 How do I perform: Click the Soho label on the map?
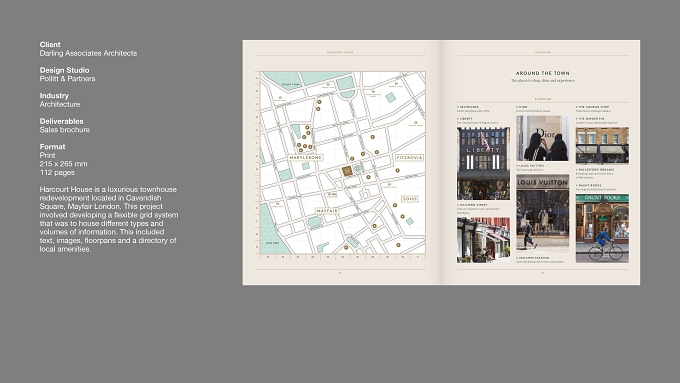[x=410, y=199]
